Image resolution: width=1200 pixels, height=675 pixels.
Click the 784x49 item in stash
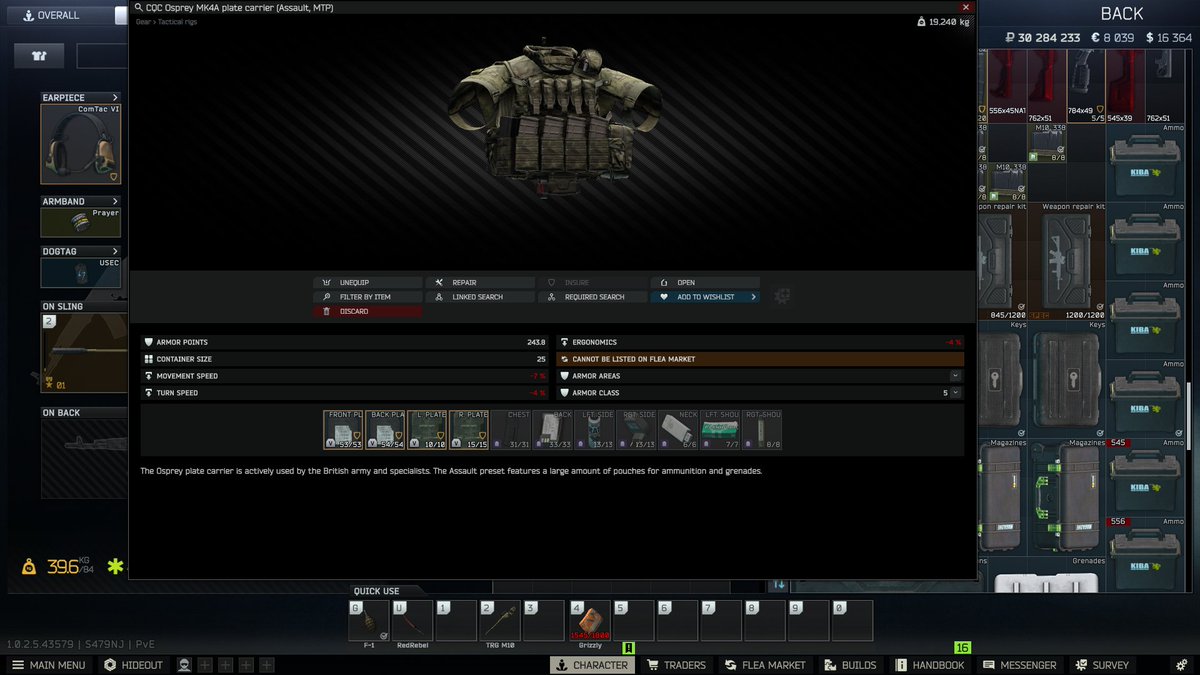pyautogui.click(x=1086, y=86)
